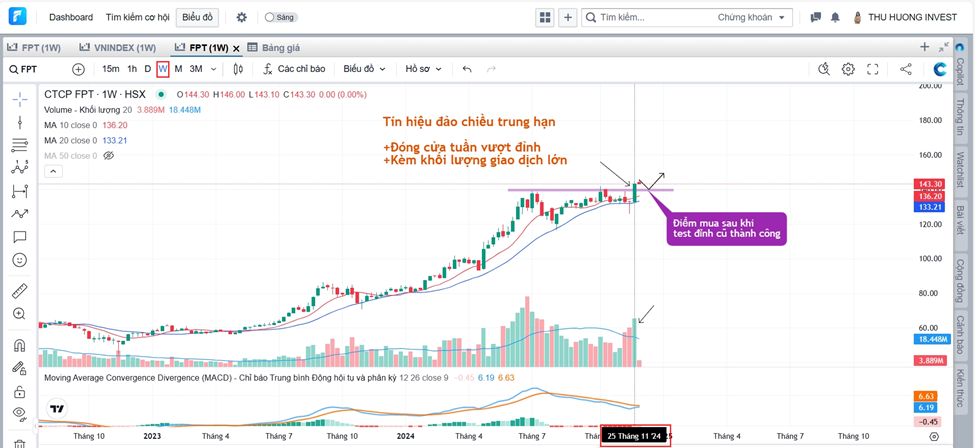
Task: Click the Biểu đồ top navigation button
Action: point(197,17)
